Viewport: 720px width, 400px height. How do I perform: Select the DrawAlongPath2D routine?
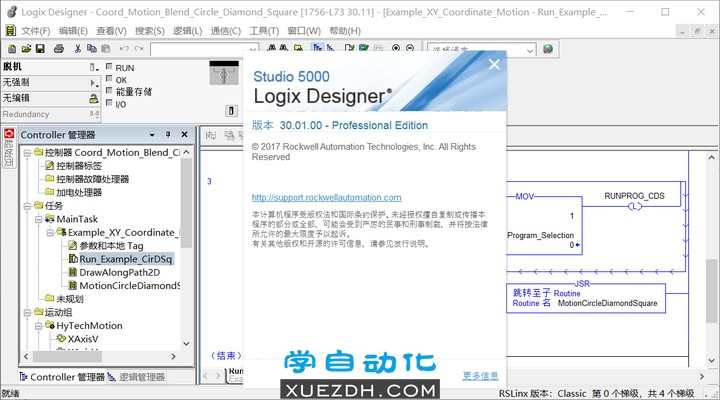(119, 272)
